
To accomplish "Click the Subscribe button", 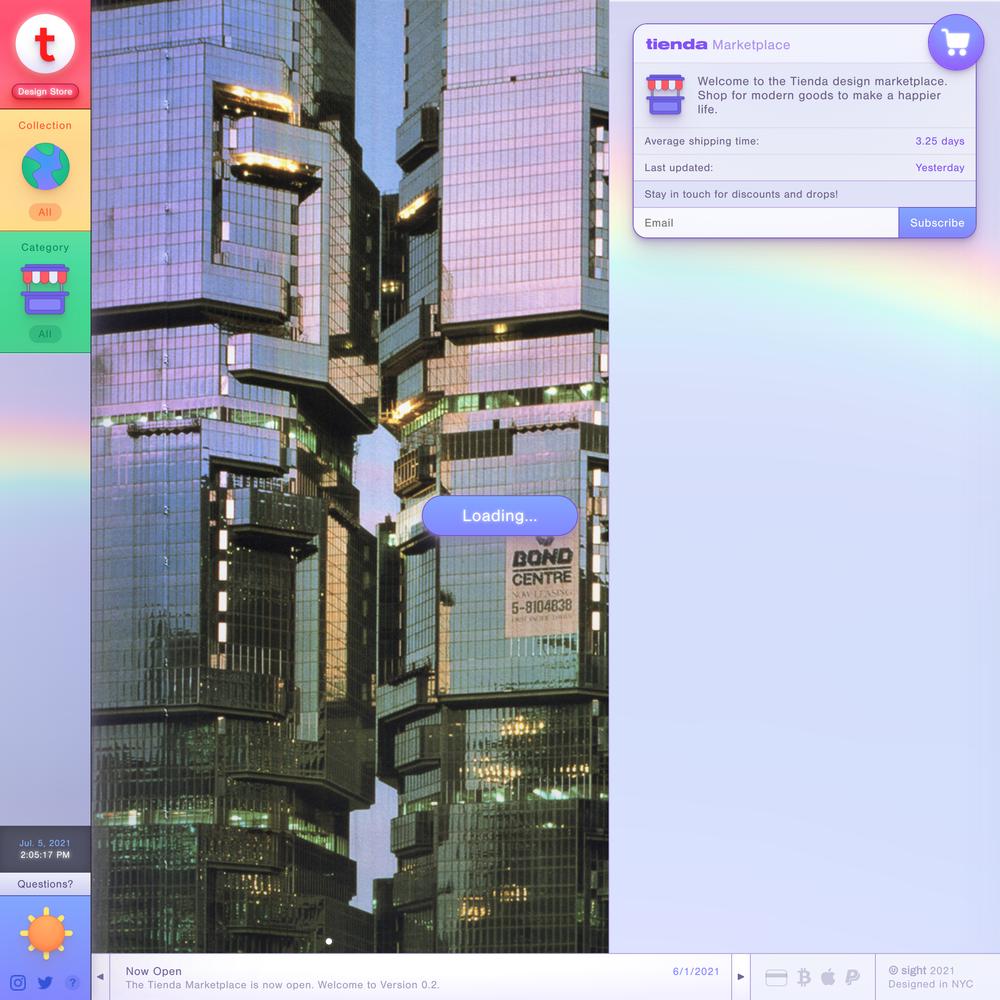I will point(937,223).
